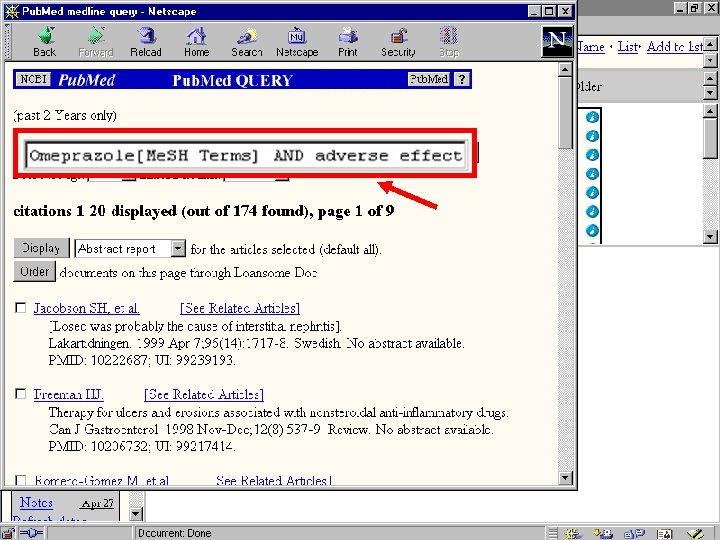Open the Search toolbar button
720x540 pixels.
247,42
